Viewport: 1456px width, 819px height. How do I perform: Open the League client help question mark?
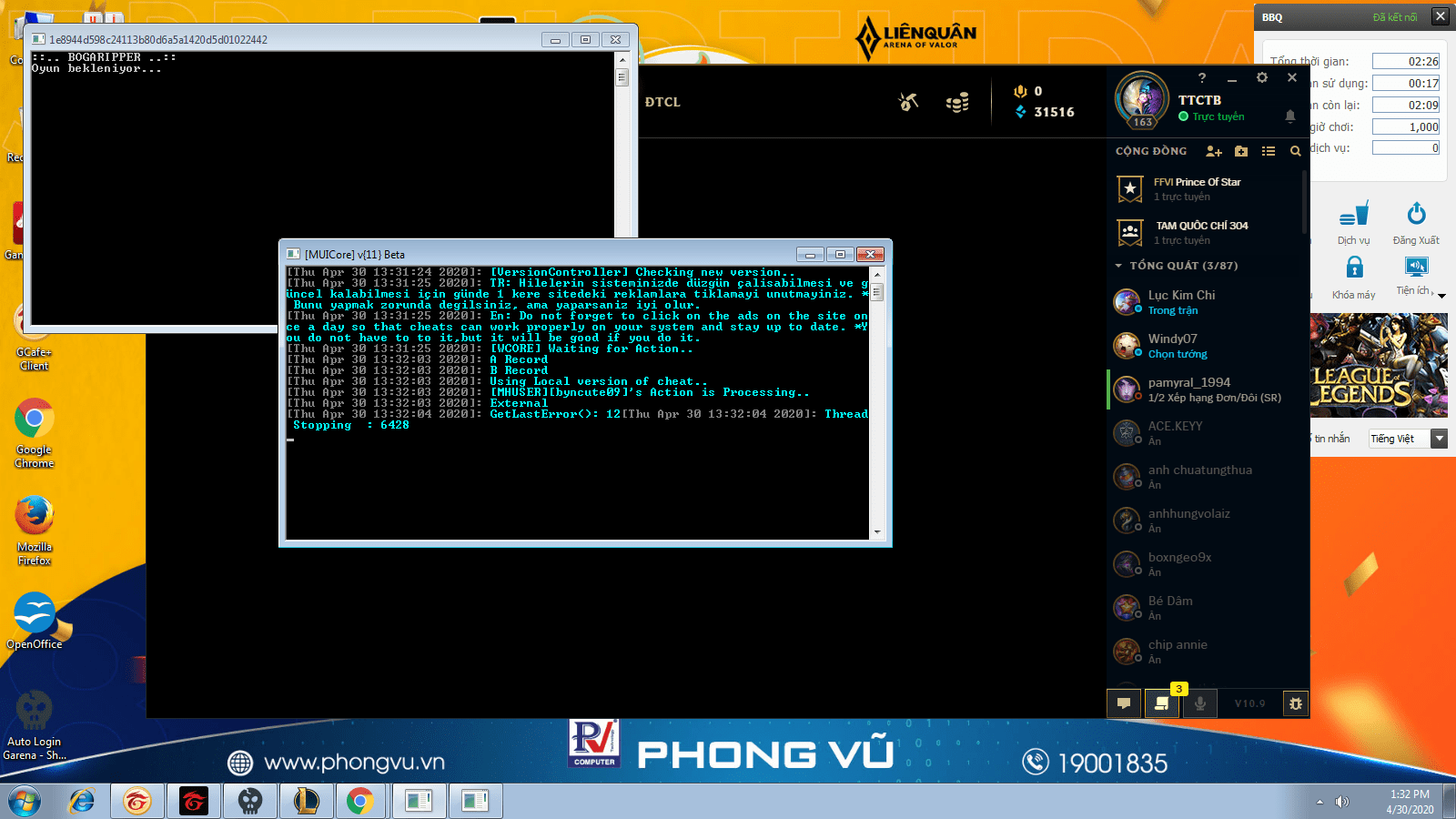[x=1202, y=78]
